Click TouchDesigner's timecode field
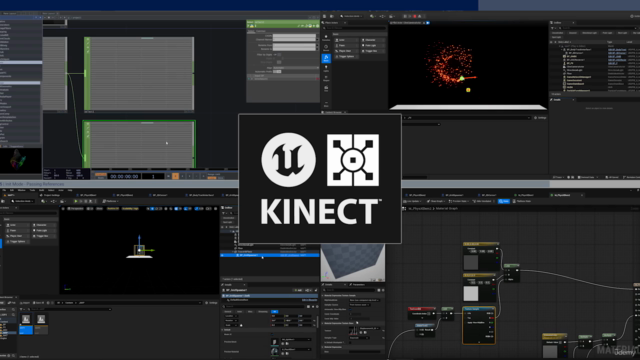This screenshot has height=360, width=640. (124, 176)
